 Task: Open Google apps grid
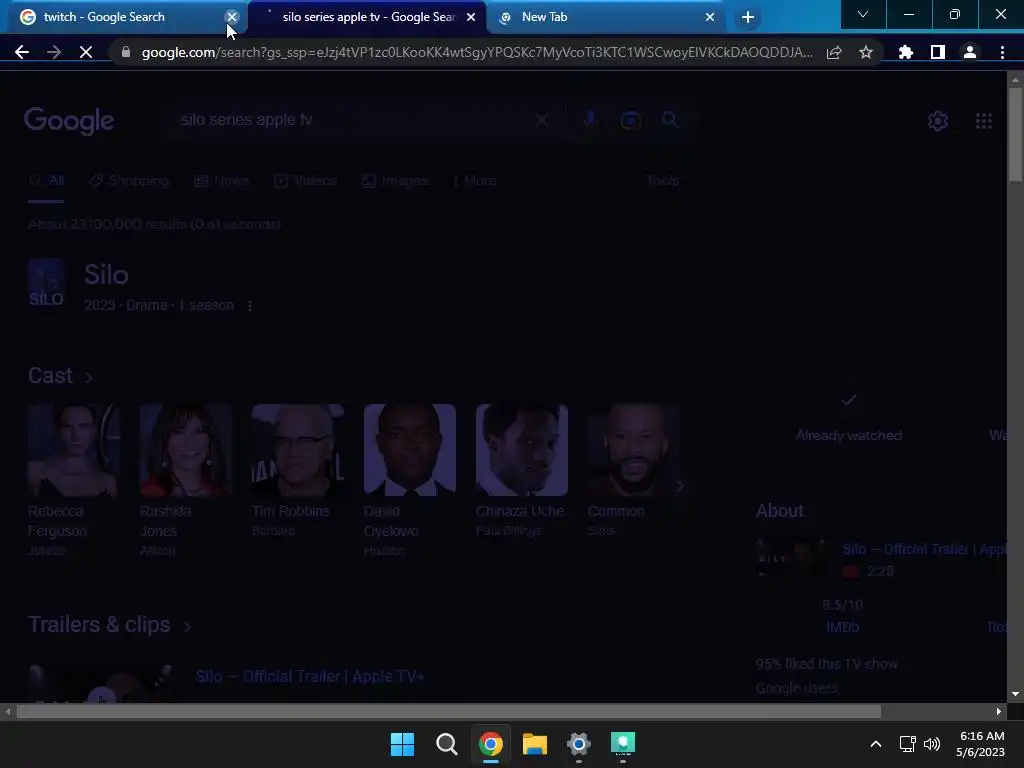(984, 121)
